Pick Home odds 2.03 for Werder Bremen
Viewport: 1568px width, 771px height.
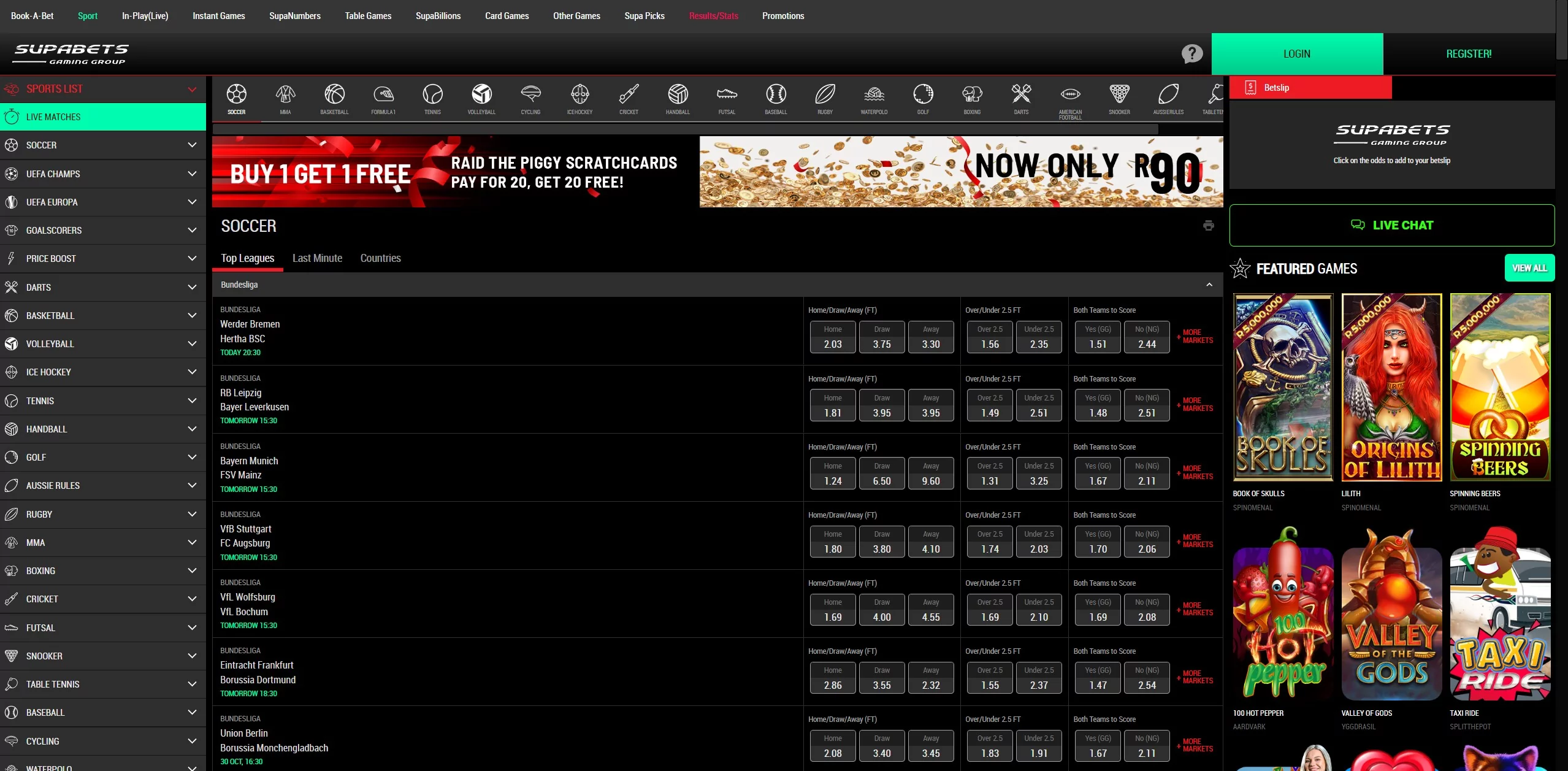click(x=832, y=337)
